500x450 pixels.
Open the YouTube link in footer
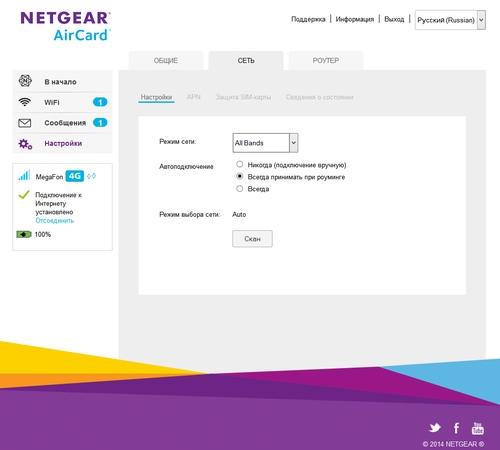[477, 428]
